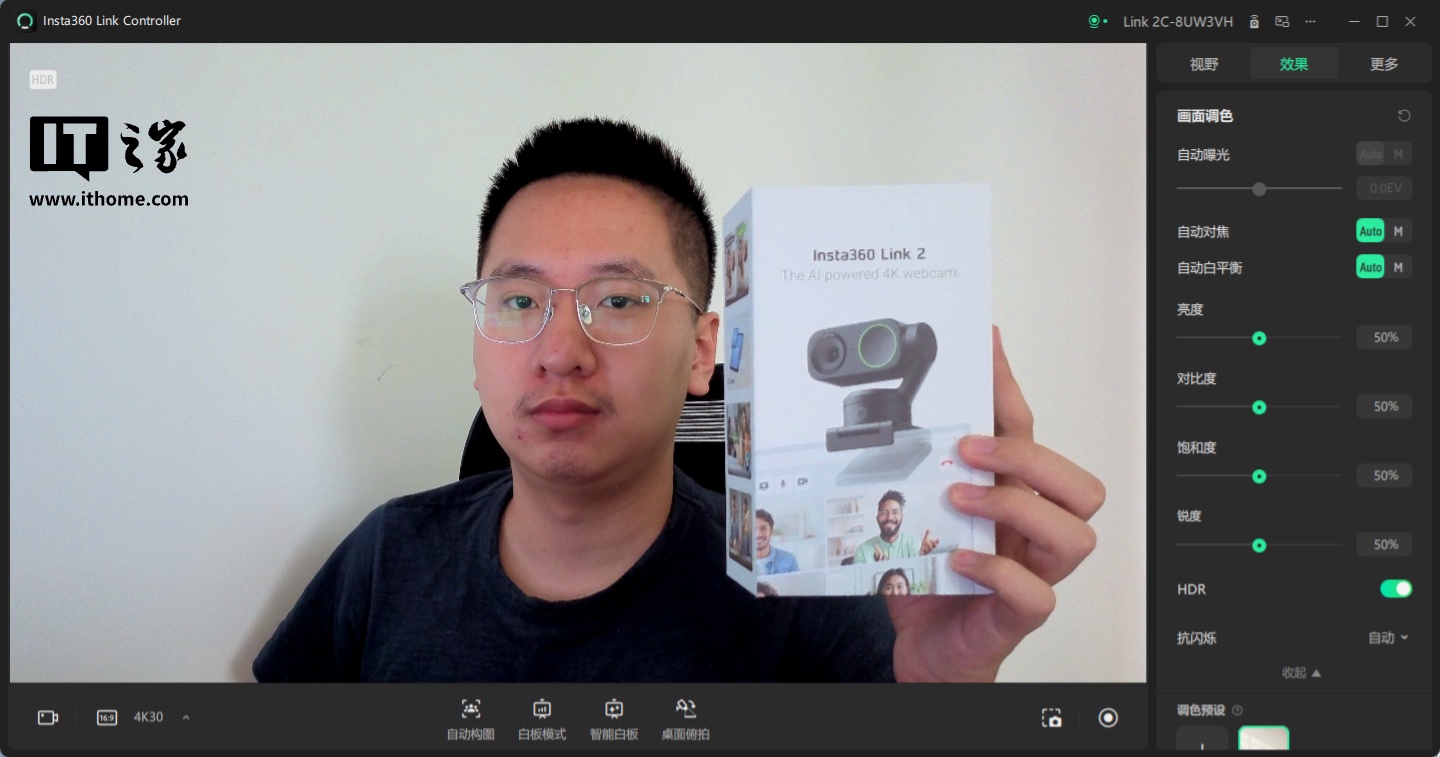The image size is (1440, 757).
Task: Collapse the panel with 收起
Action: click(1302, 673)
